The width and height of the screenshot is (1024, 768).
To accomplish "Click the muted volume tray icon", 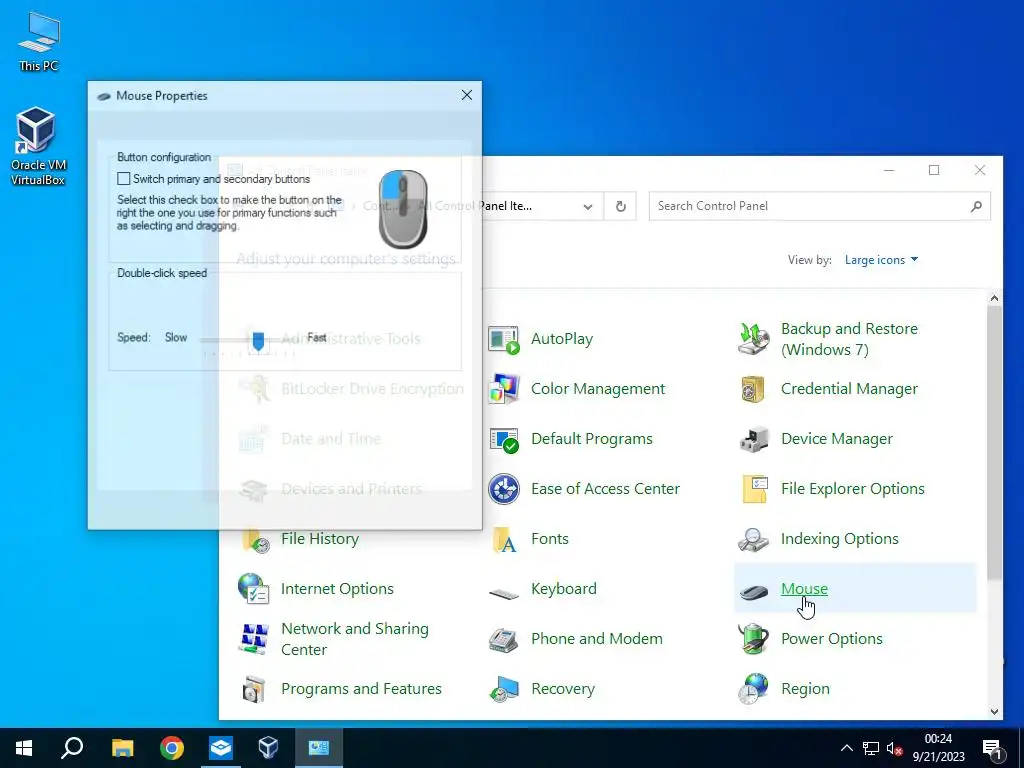I will [x=894, y=748].
